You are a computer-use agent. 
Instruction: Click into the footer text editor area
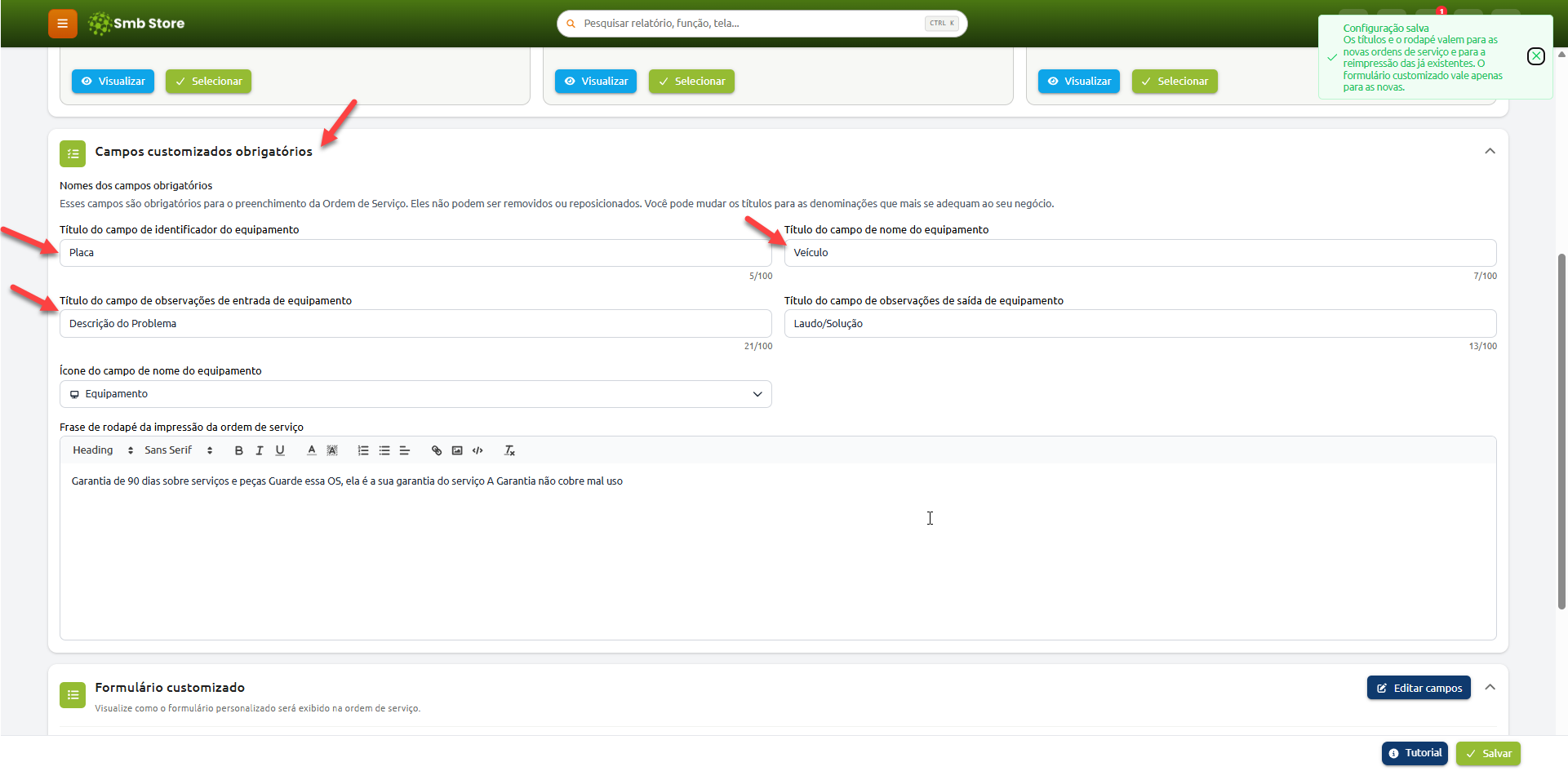point(778,552)
